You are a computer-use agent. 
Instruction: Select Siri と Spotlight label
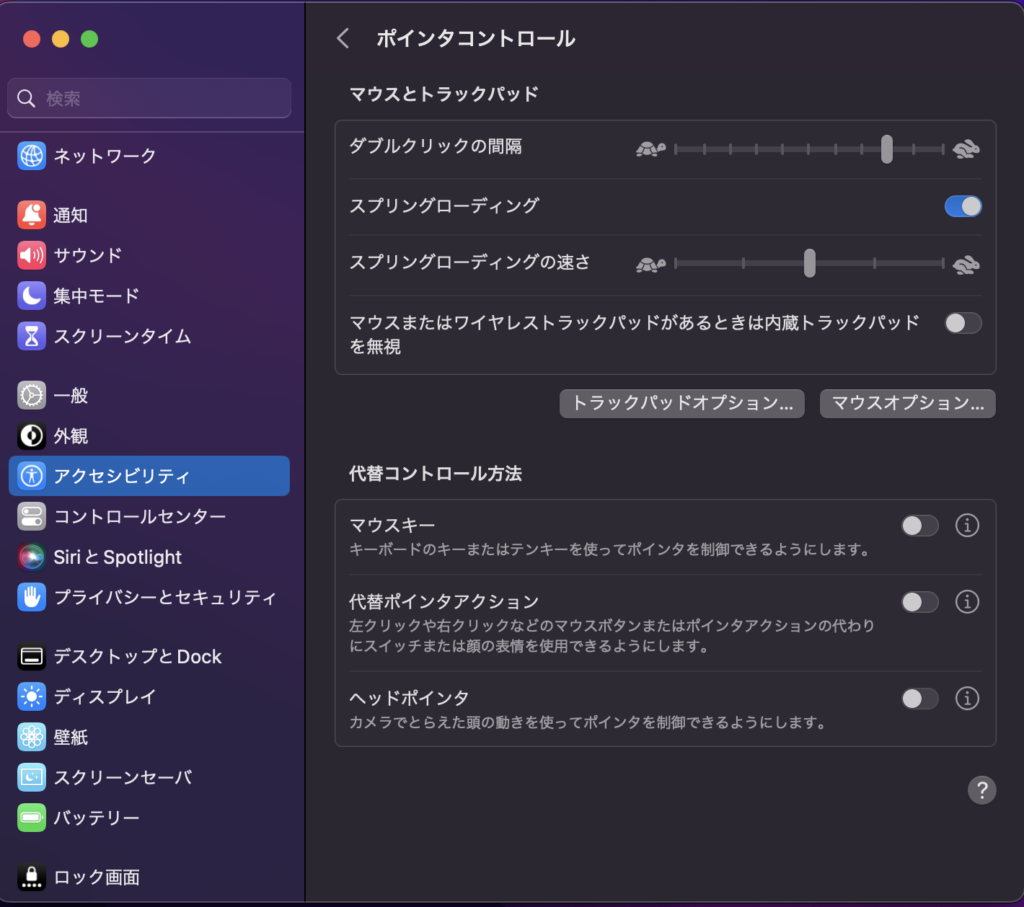click(x=118, y=557)
